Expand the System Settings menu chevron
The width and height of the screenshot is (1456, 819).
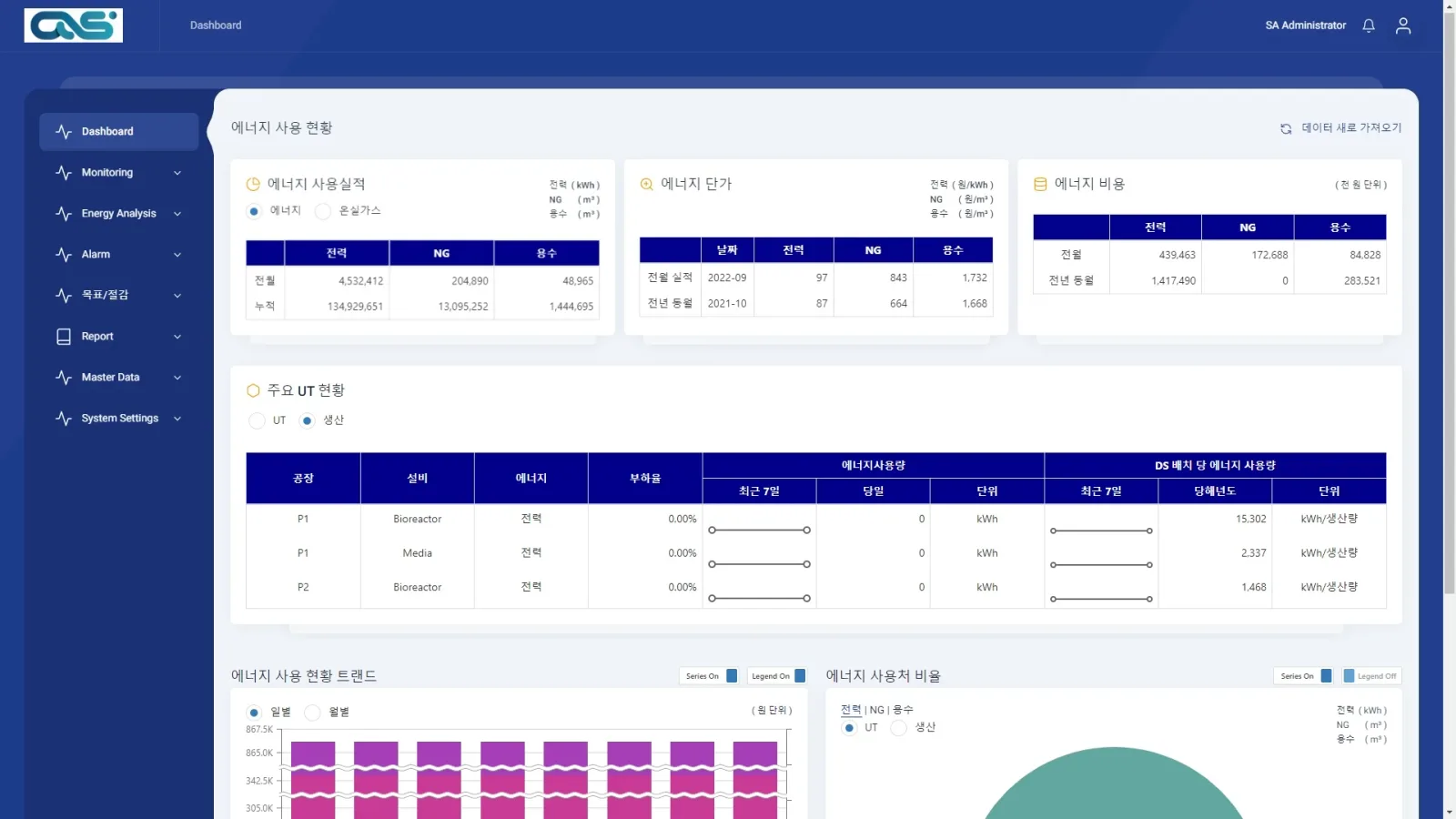click(x=177, y=419)
